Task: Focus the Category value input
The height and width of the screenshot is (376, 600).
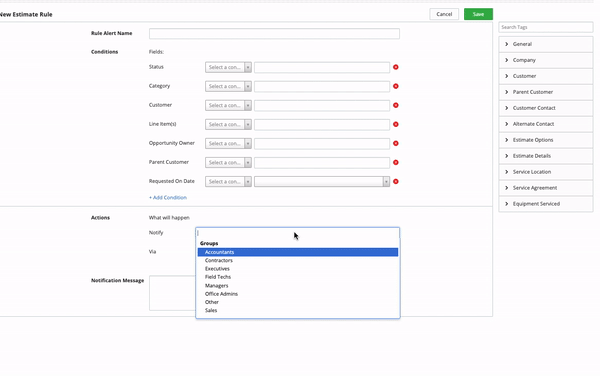Action: coord(322,86)
